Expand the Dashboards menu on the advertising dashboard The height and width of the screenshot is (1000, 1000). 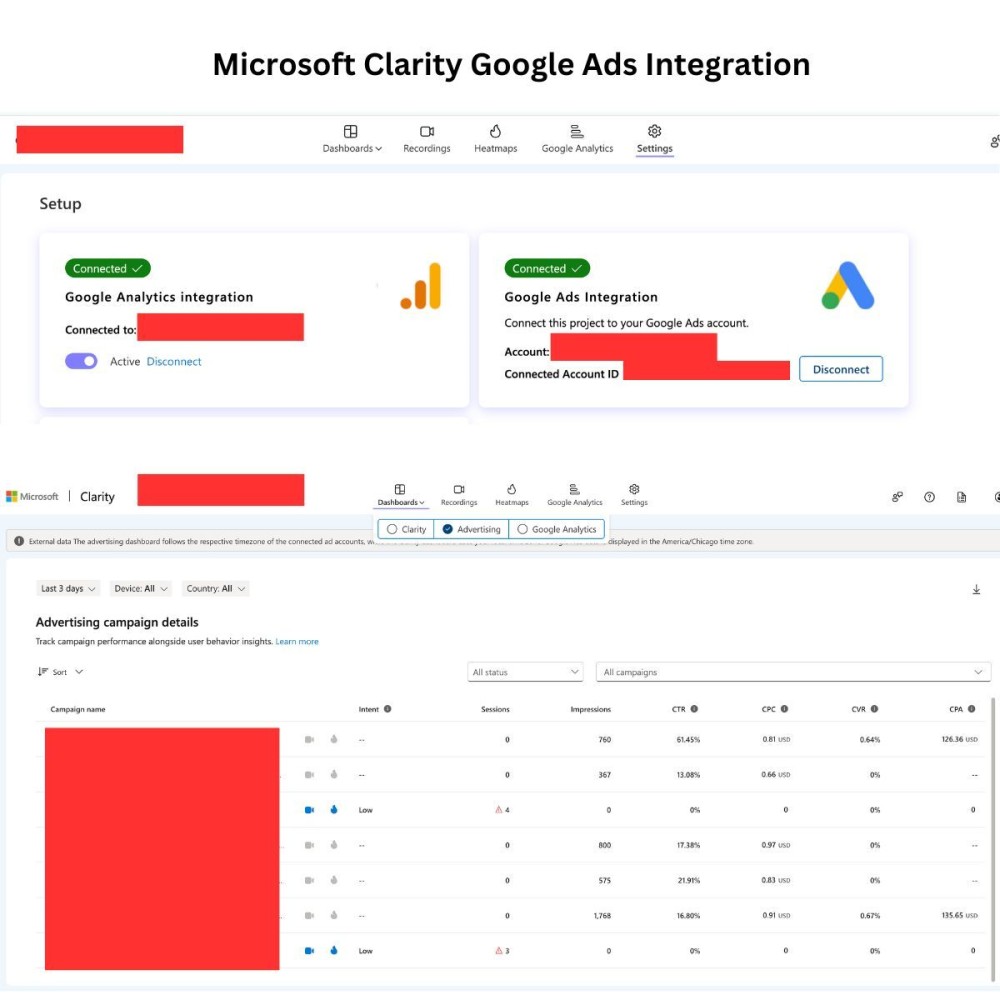click(x=401, y=495)
